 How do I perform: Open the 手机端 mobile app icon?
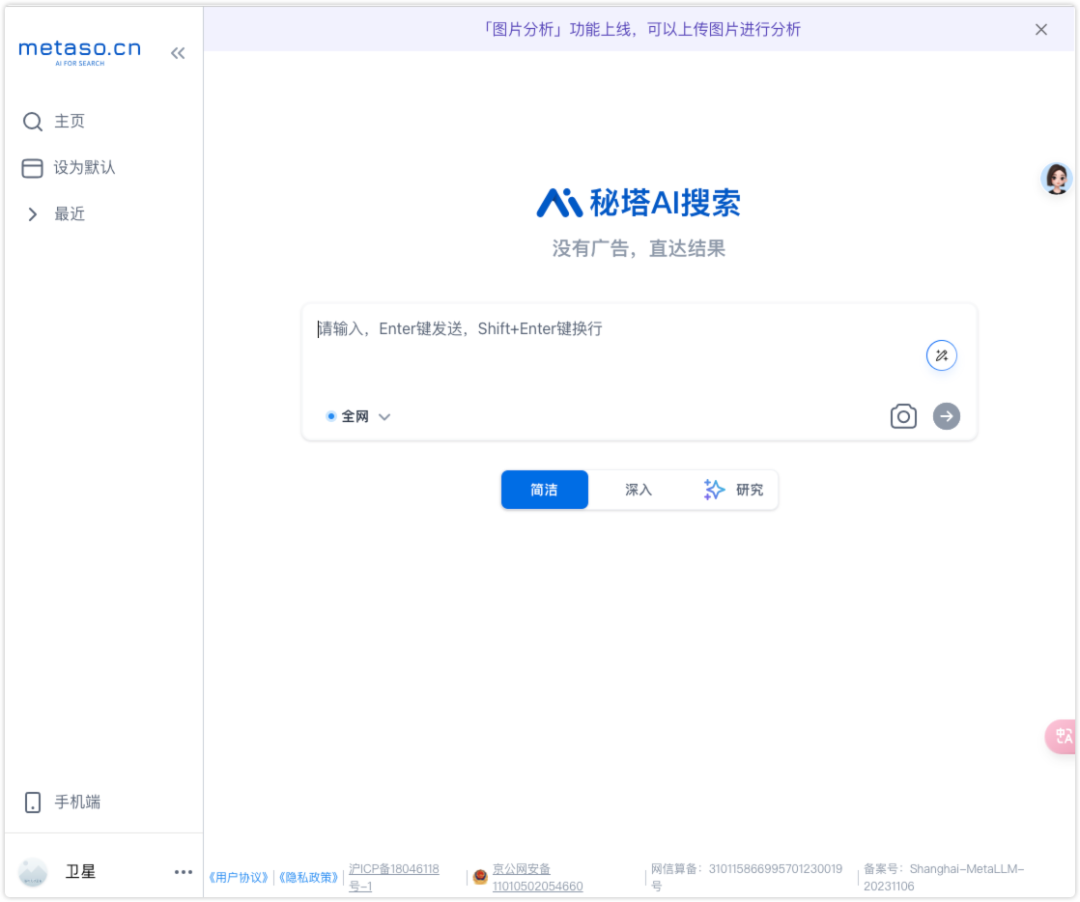coord(33,801)
